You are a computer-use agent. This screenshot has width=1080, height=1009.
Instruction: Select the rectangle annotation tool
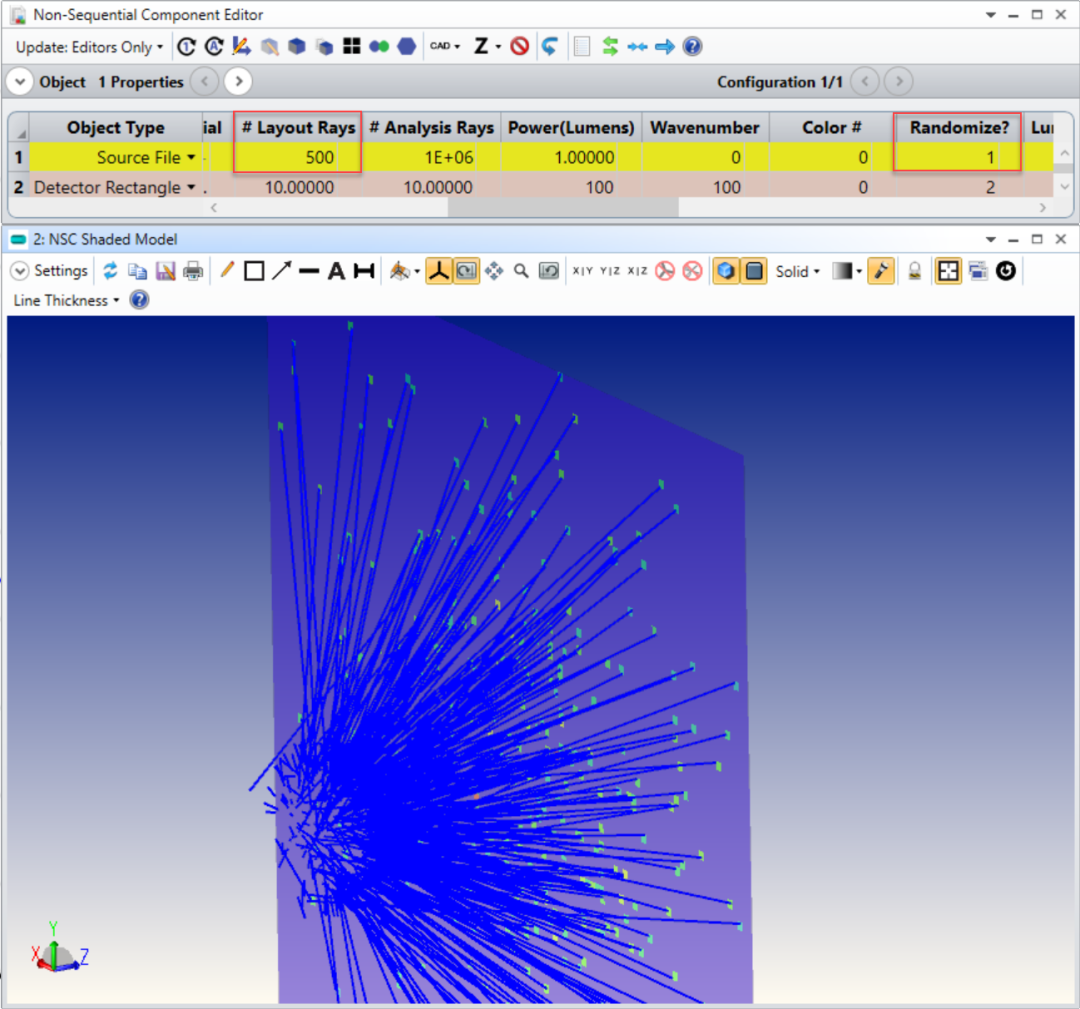tap(253, 270)
